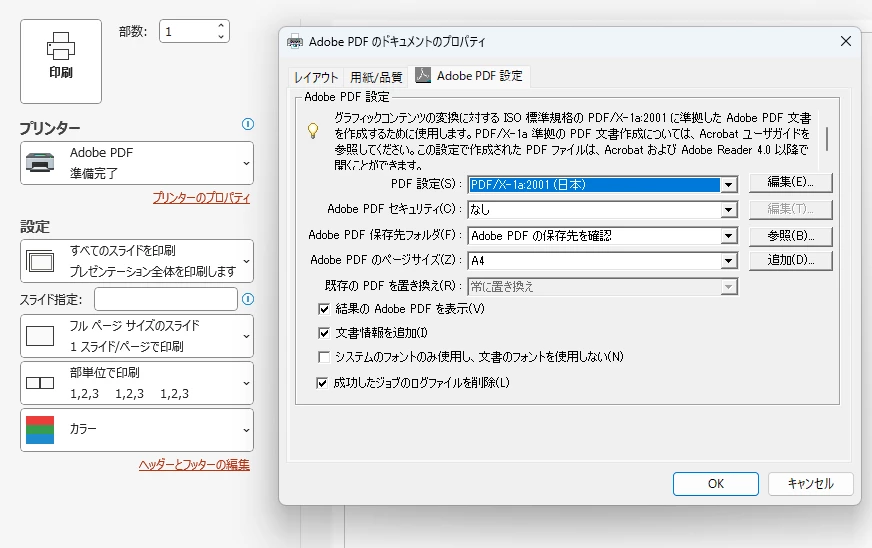The width and height of the screenshot is (872, 548).
Task: Toggle 成功したジョブのログファイルを削除 checkbox
Action: tap(322, 383)
